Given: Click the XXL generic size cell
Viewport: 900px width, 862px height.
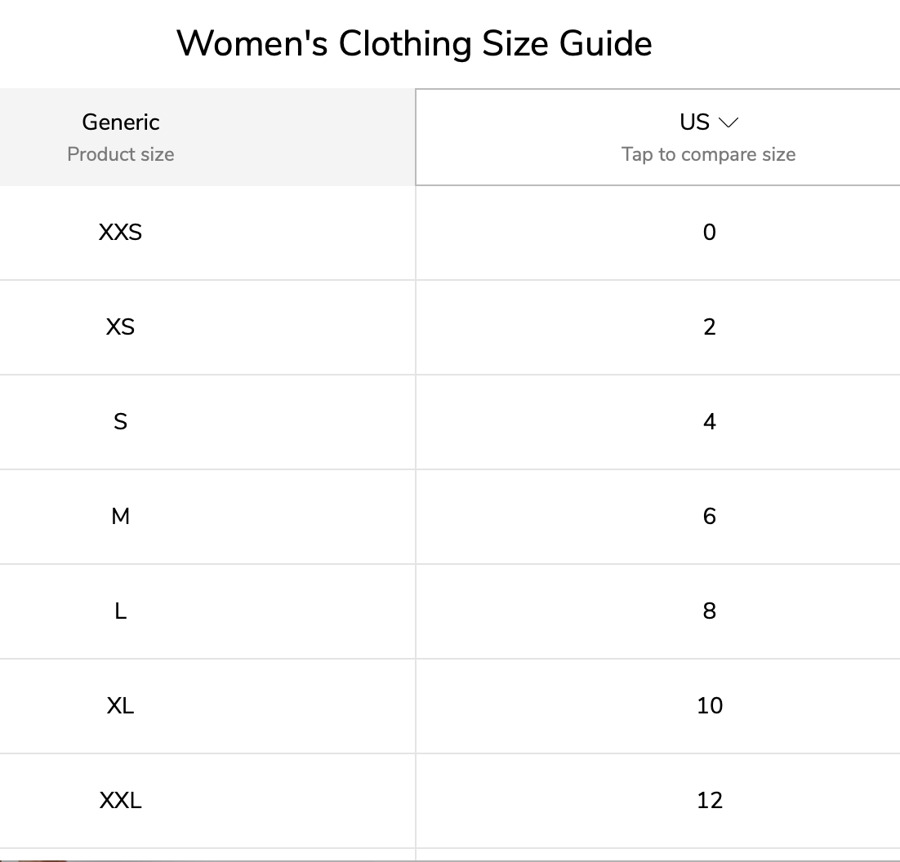Looking at the screenshot, I should pos(120,800).
